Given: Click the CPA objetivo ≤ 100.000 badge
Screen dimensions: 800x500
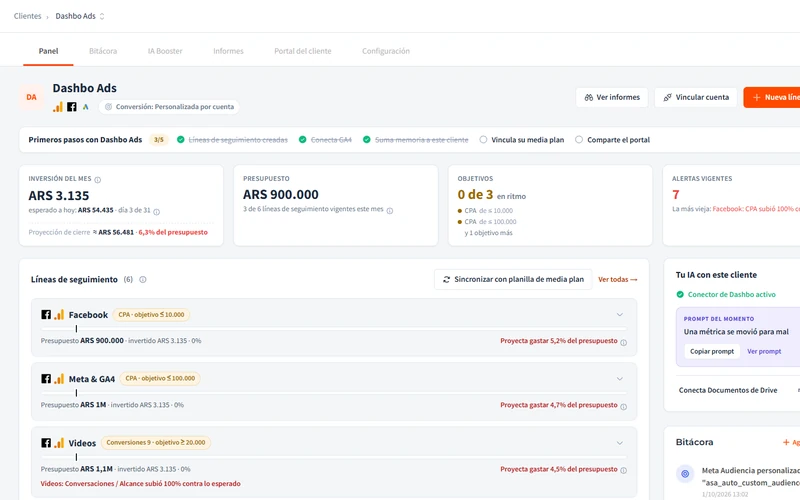Looking at the screenshot, I should [x=160, y=379].
